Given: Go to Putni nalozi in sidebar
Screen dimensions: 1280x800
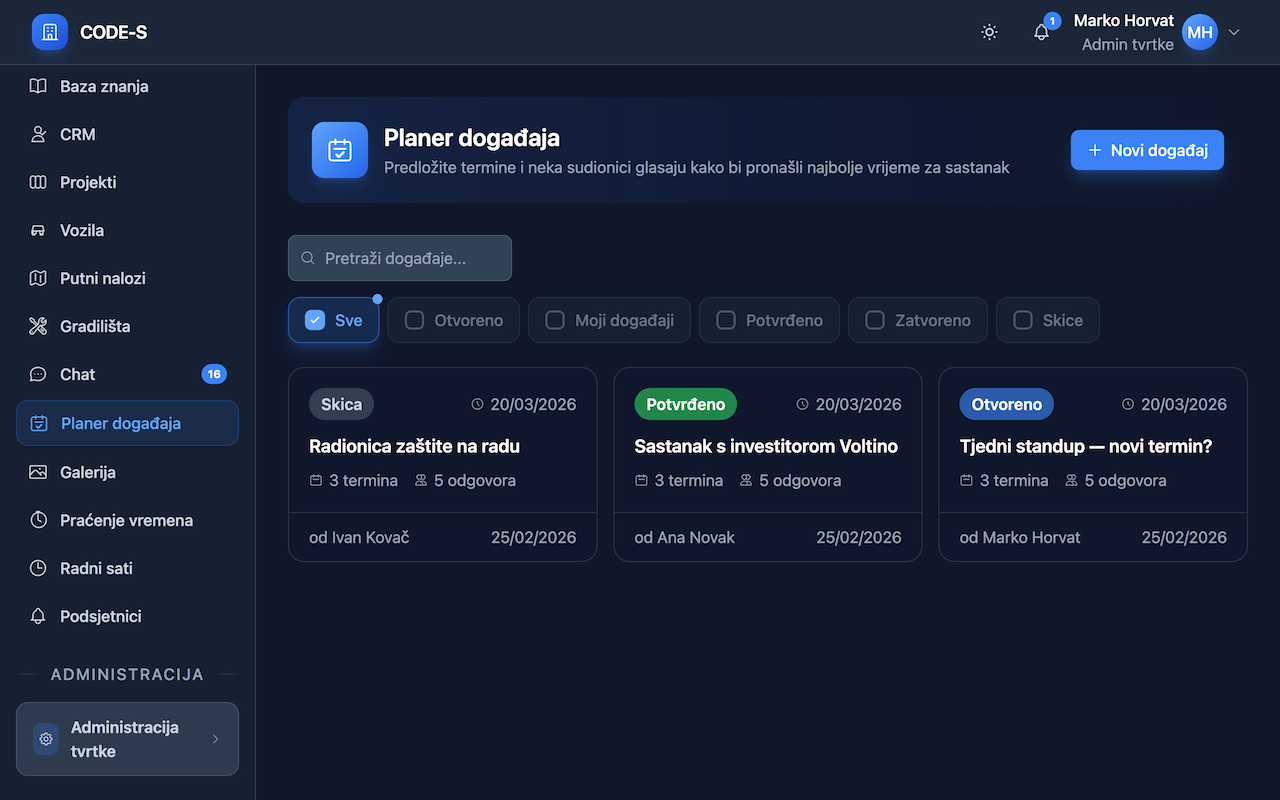Looking at the screenshot, I should pyautogui.click(x=102, y=278).
